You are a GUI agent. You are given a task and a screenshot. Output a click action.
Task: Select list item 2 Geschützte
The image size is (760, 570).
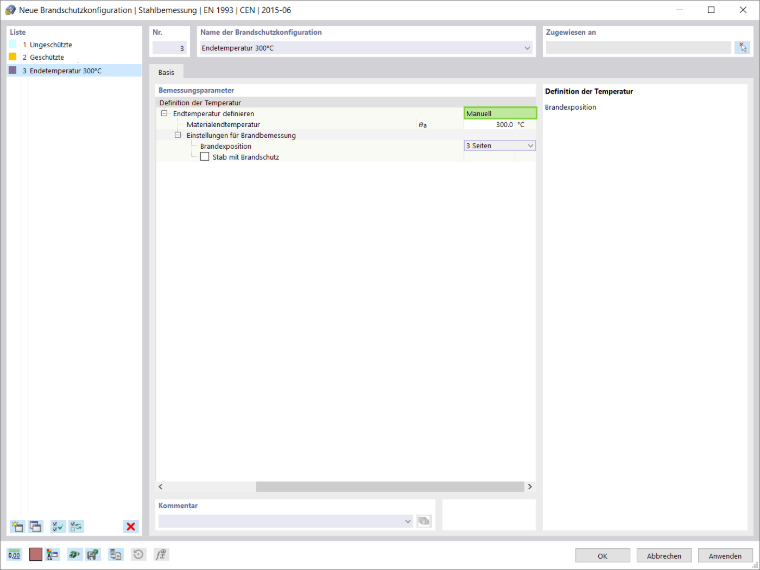[74, 57]
